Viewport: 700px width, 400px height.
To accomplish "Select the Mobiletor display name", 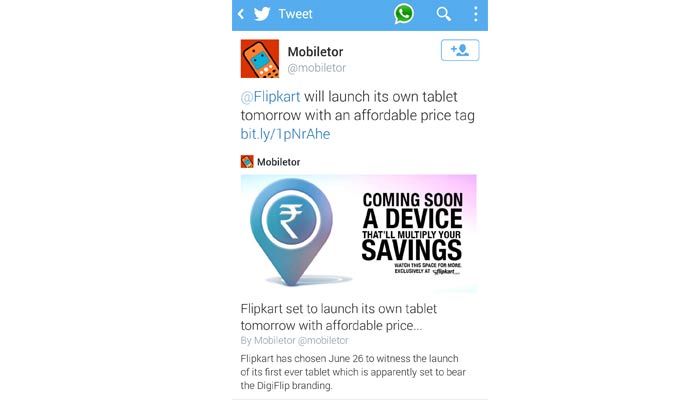I will [315, 52].
